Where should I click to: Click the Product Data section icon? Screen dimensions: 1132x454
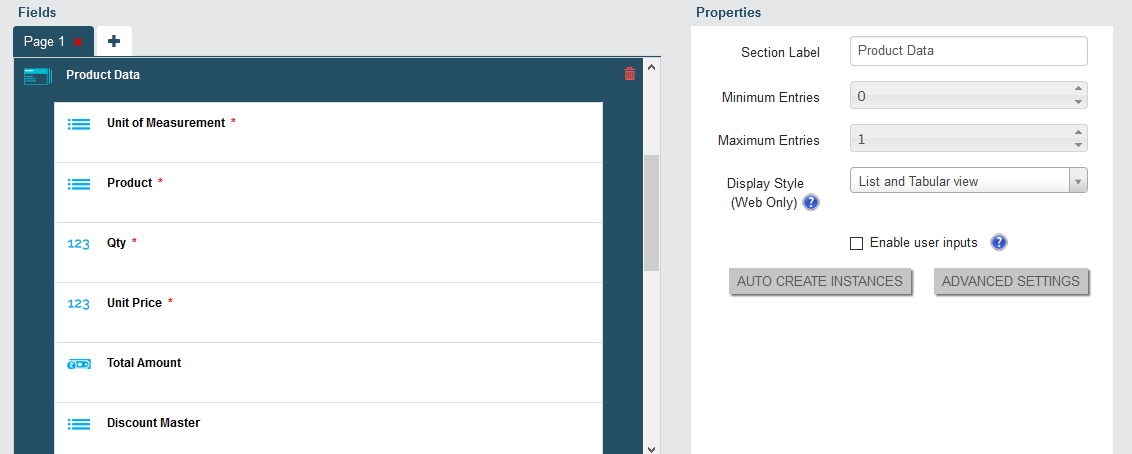[38, 75]
